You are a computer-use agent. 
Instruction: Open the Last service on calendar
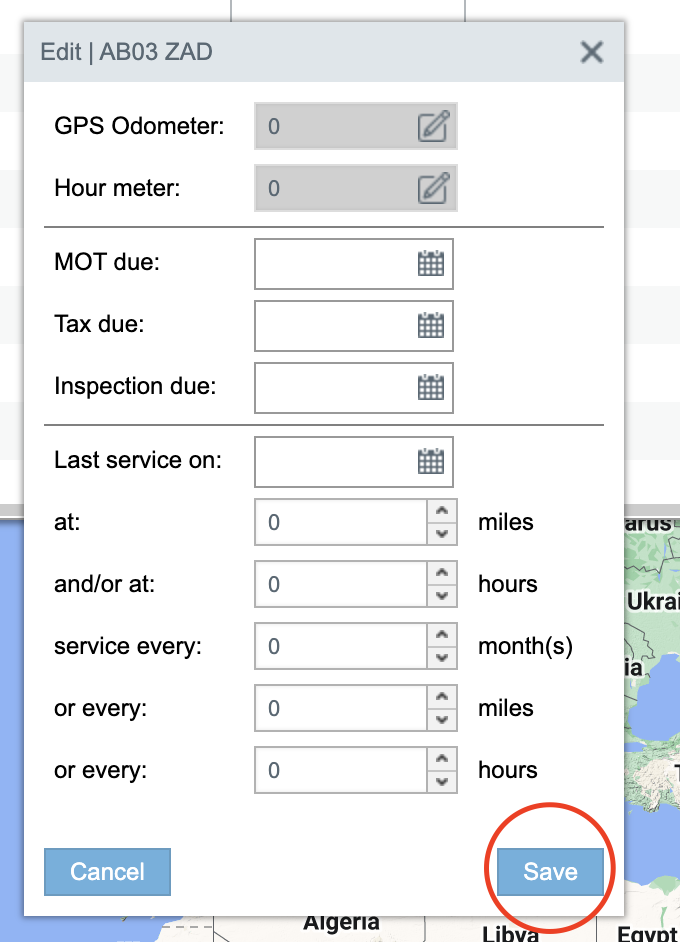430,461
